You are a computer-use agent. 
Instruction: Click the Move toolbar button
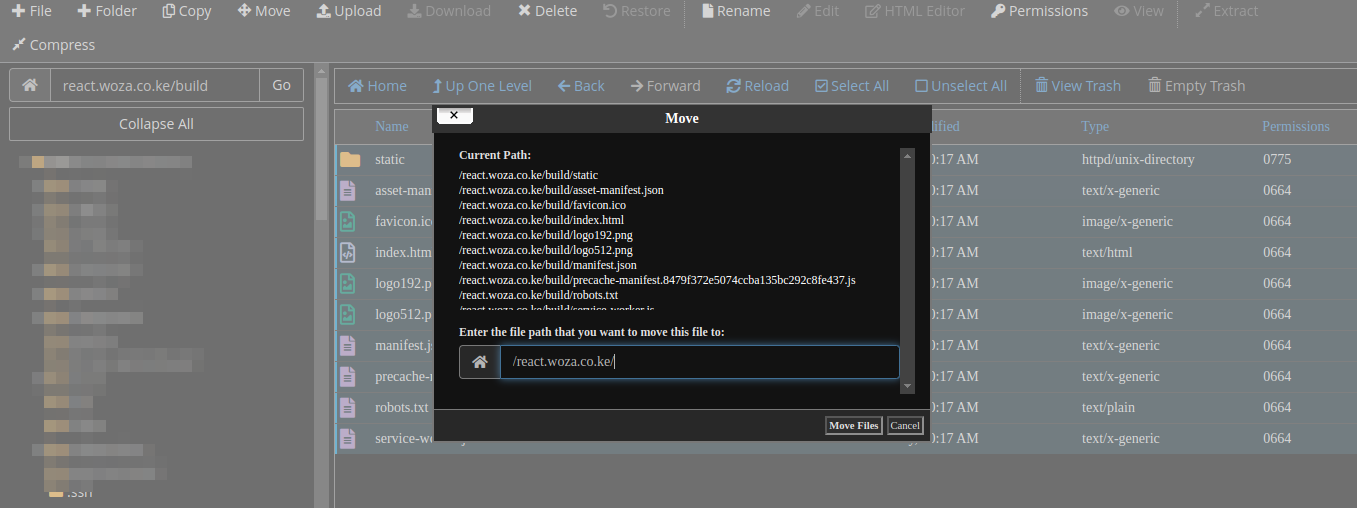(x=264, y=11)
